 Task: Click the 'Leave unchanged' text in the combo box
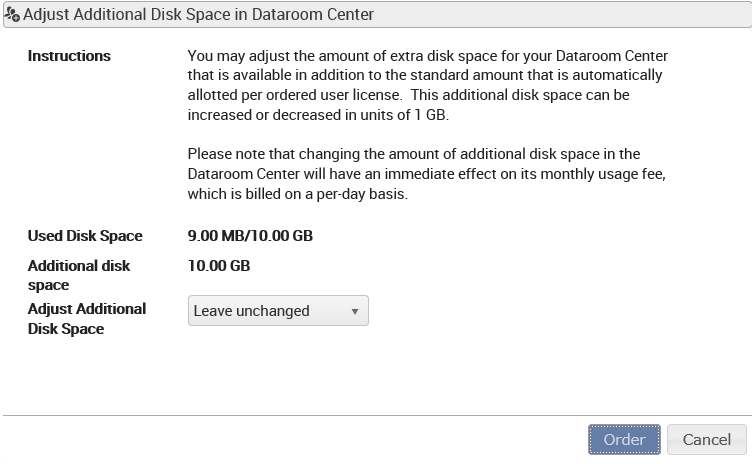pyautogui.click(x=251, y=311)
